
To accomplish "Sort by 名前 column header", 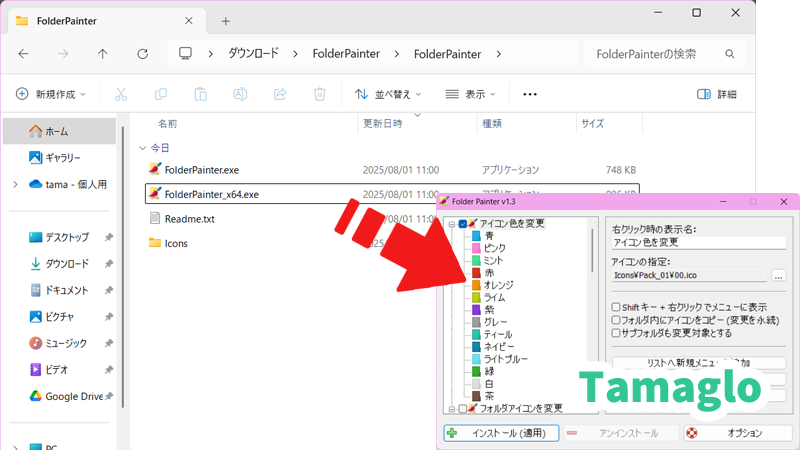I will (x=167, y=123).
